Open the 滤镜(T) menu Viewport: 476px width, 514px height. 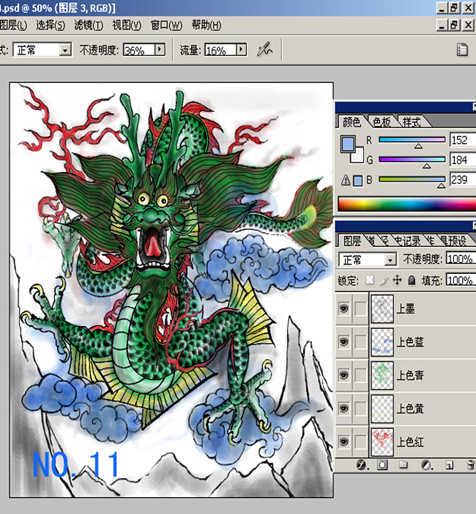(89, 25)
